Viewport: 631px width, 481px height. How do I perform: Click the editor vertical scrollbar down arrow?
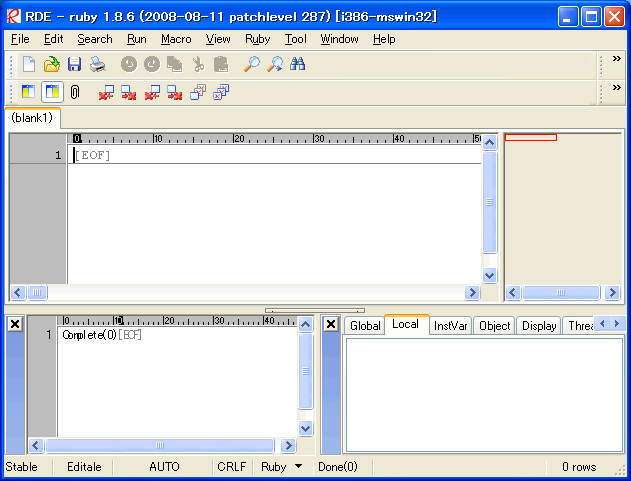pyautogui.click(x=489, y=276)
